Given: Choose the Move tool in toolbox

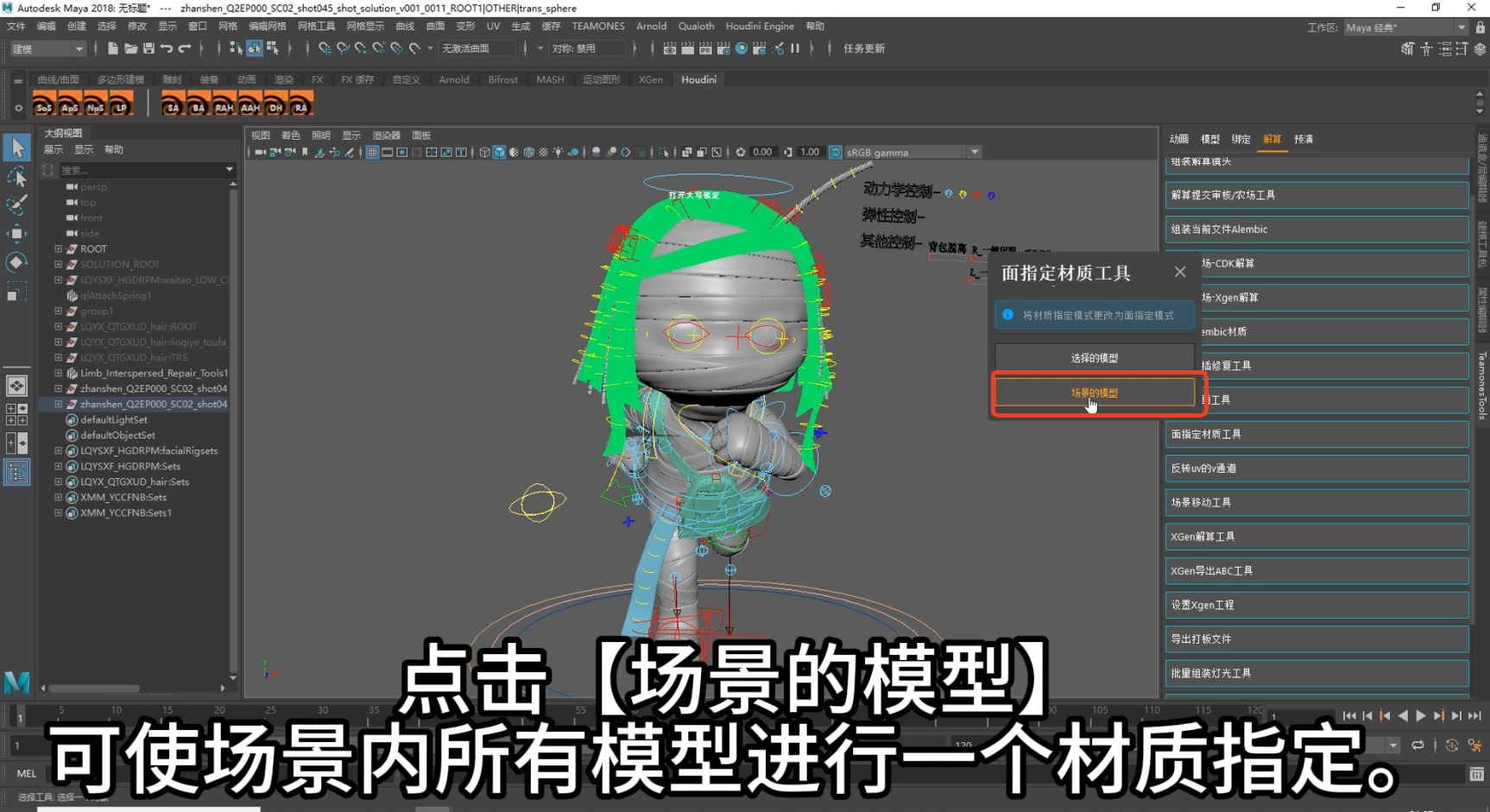Looking at the screenshot, I should pos(16,234).
